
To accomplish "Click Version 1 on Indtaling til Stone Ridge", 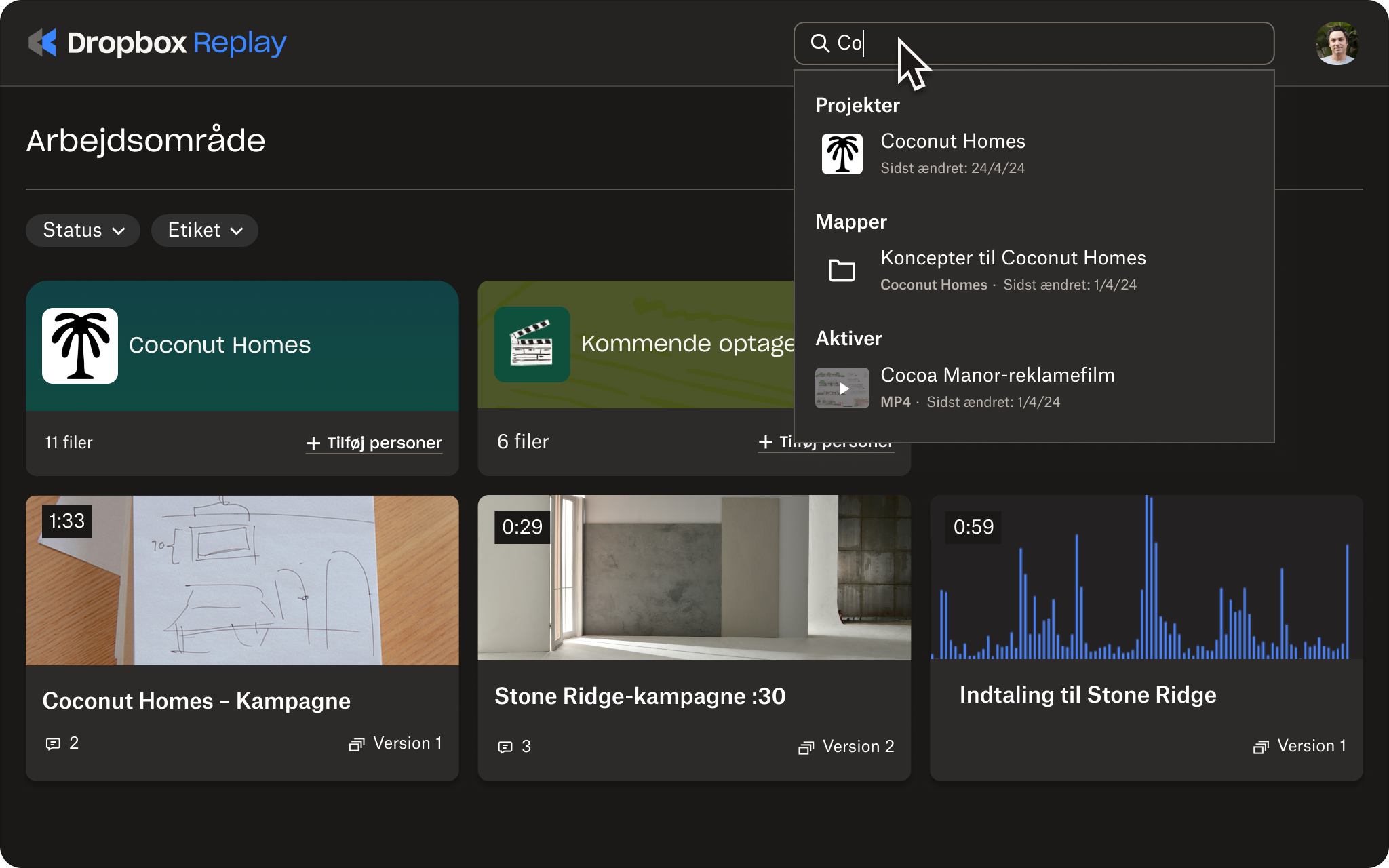I will point(1312,746).
